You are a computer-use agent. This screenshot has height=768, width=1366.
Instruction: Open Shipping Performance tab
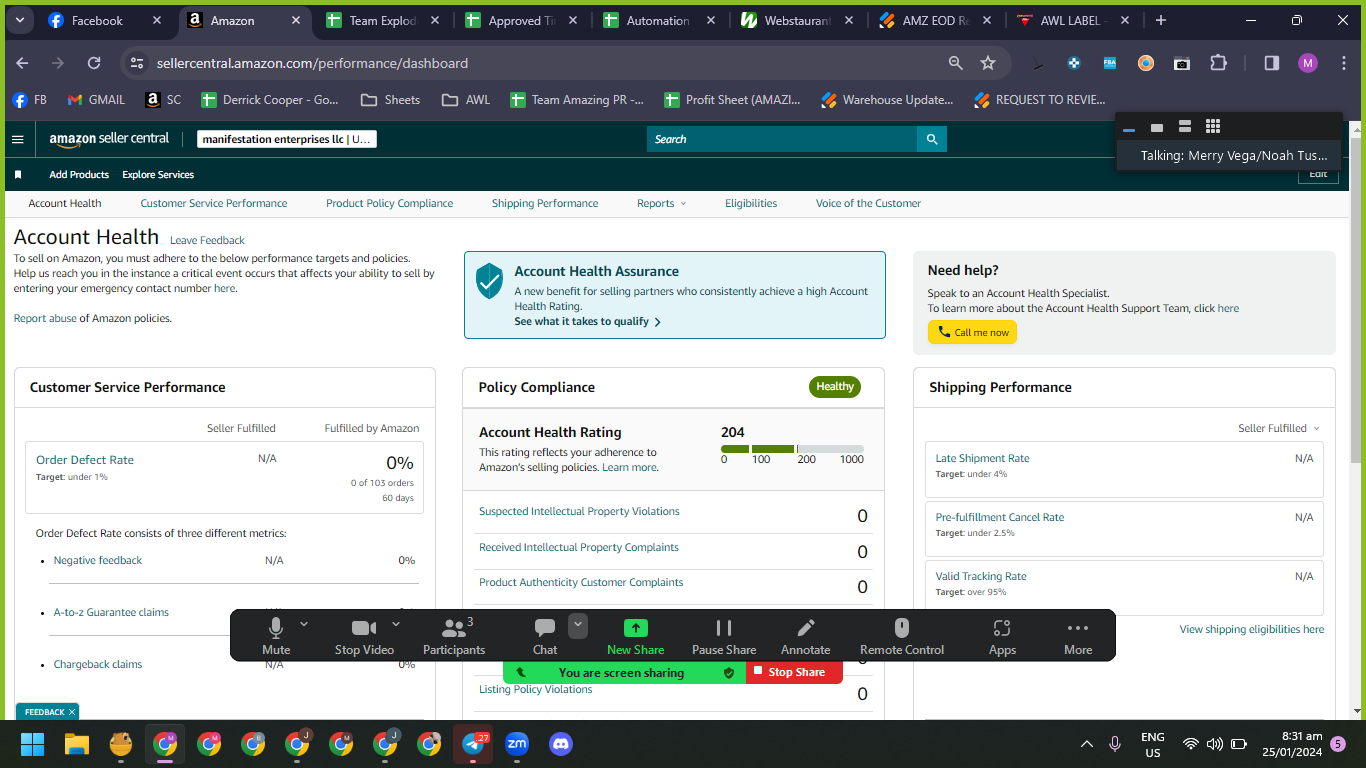[x=545, y=203]
